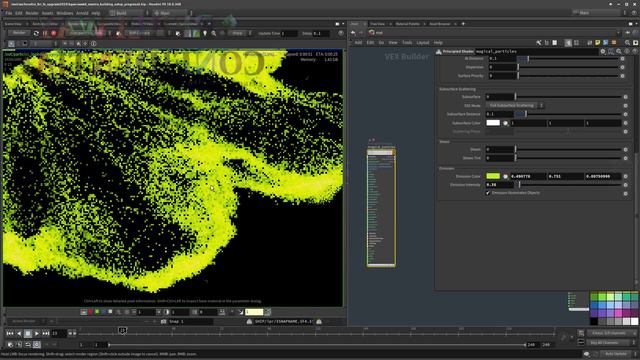
Task: Click the magnifier inspect icon in render toolbar
Action: coord(213,33)
